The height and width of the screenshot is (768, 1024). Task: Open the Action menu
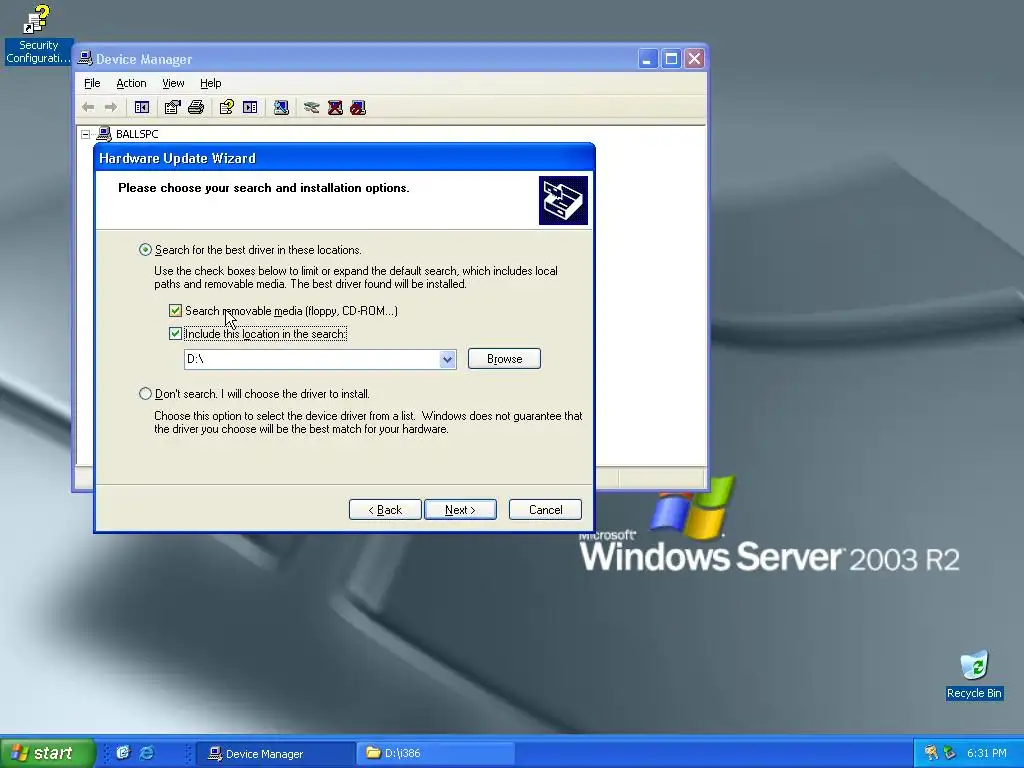point(131,83)
